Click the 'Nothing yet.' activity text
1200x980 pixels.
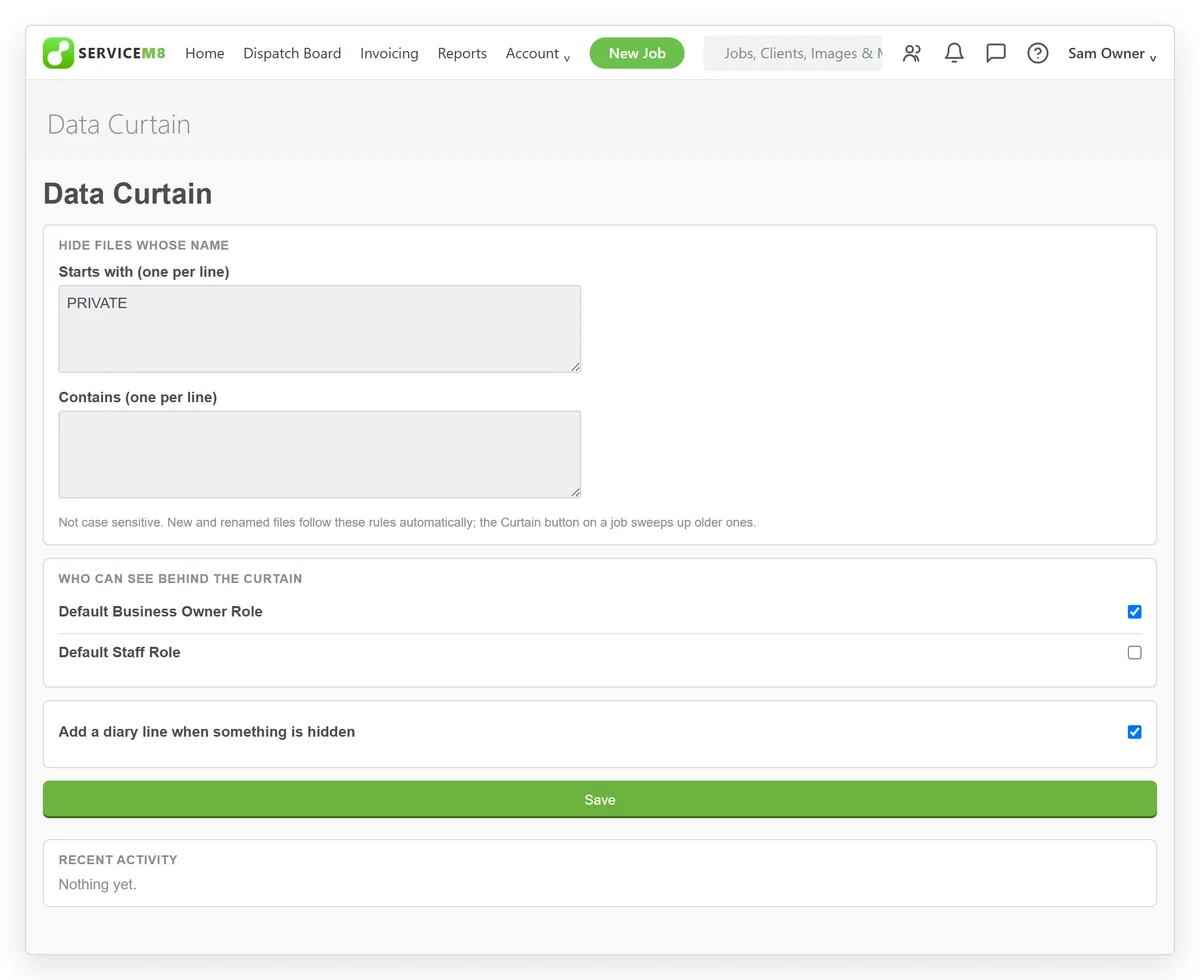pyautogui.click(x=97, y=884)
